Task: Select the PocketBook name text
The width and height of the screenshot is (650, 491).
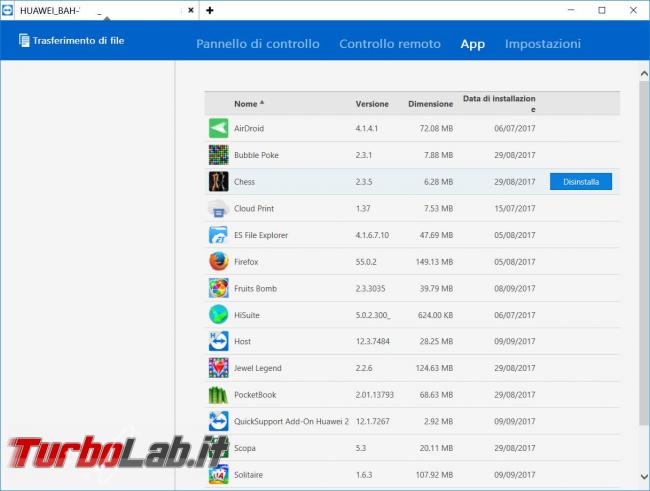Action: tap(255, 395)
